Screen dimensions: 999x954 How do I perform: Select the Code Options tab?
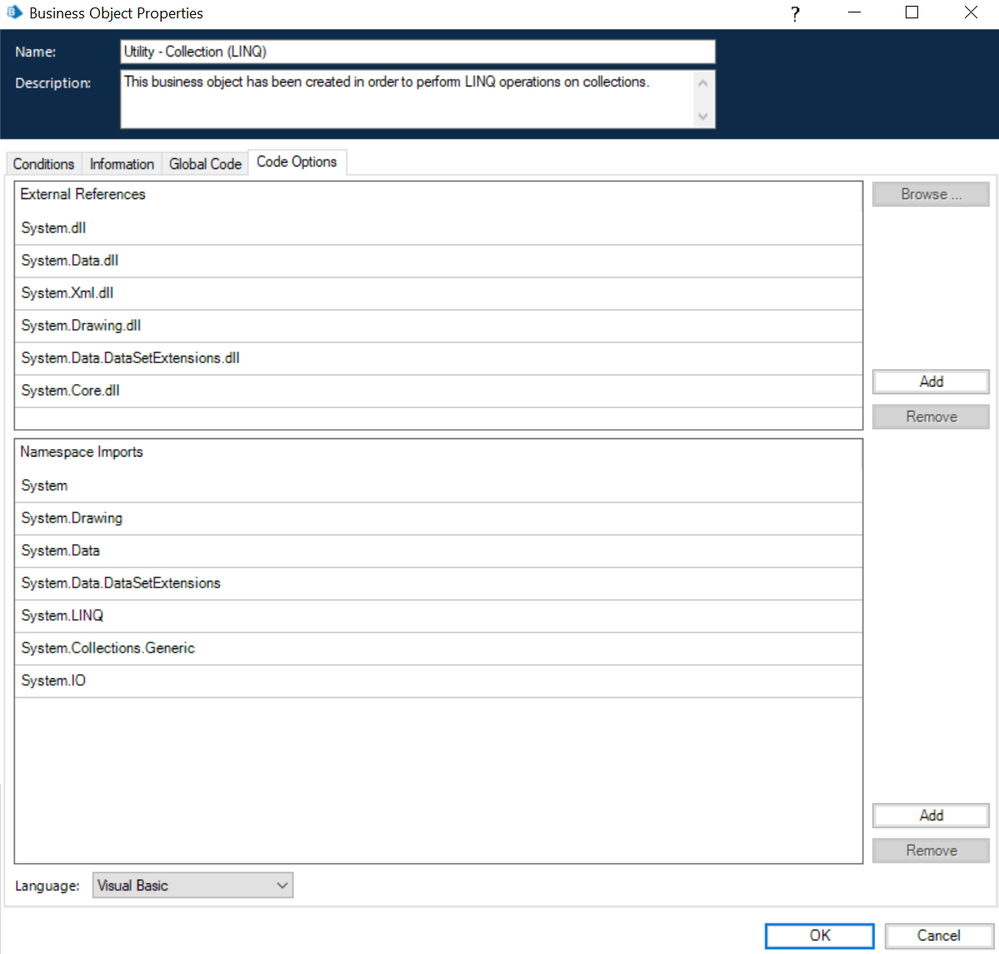pyautogui.click(x=297, y=162)
